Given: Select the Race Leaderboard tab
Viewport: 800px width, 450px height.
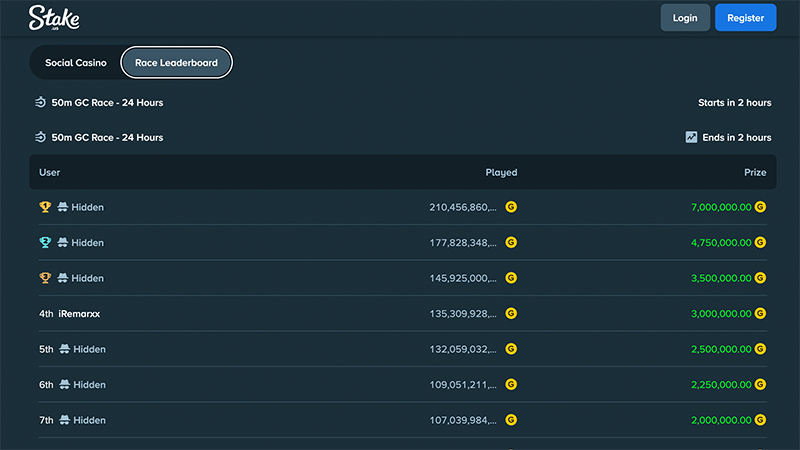Looking at the screenshot, I should click(x=177, y=63).
